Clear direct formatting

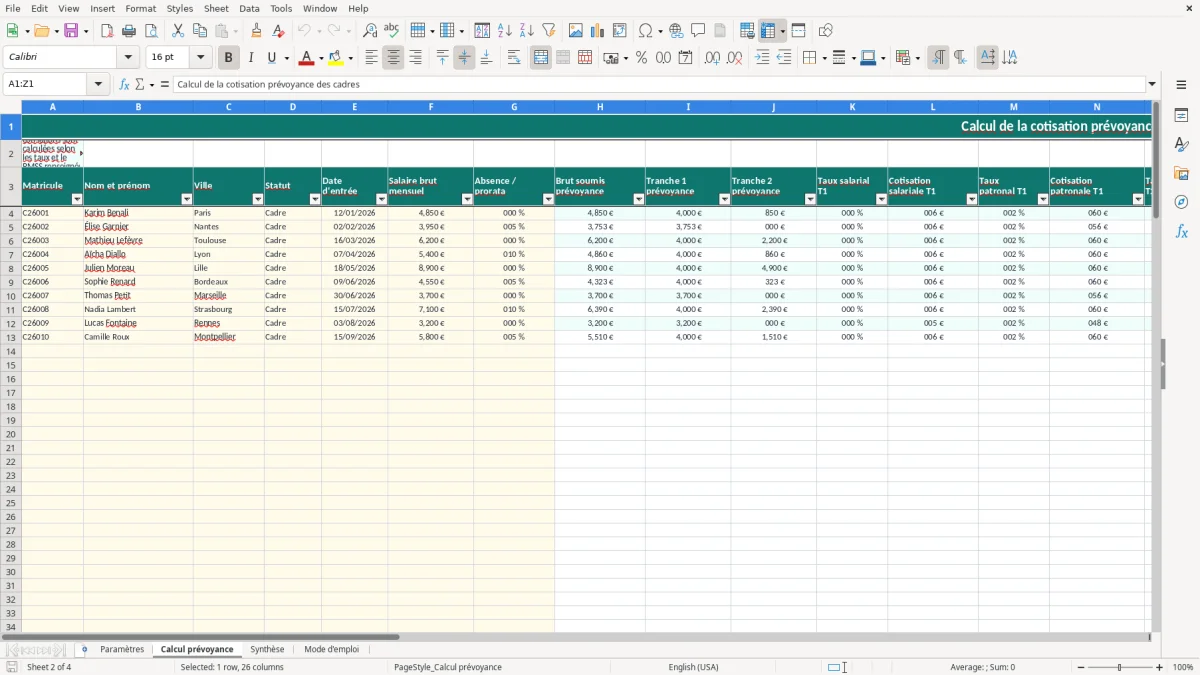point(279,31)
